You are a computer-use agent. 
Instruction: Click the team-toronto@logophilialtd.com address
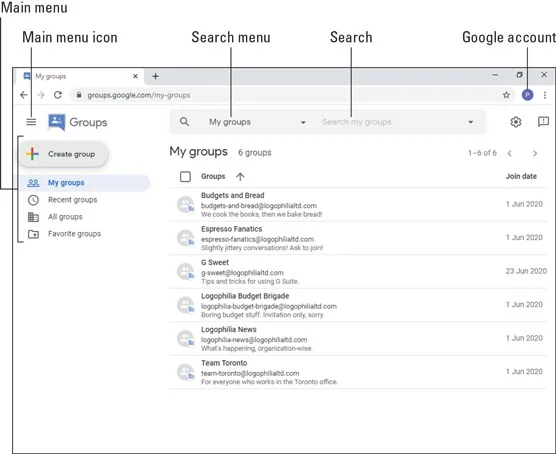pyautogui.click(x=250, y=373)
